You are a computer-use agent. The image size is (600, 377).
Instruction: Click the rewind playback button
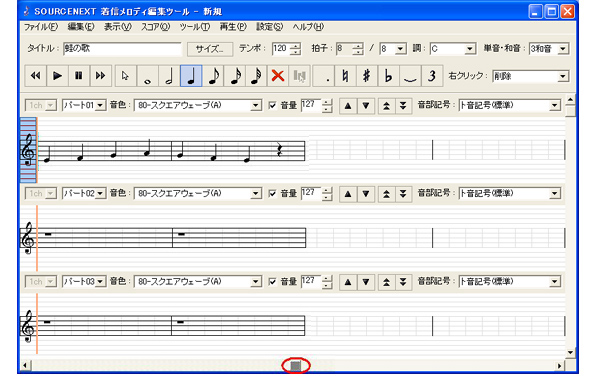(36, 76)
